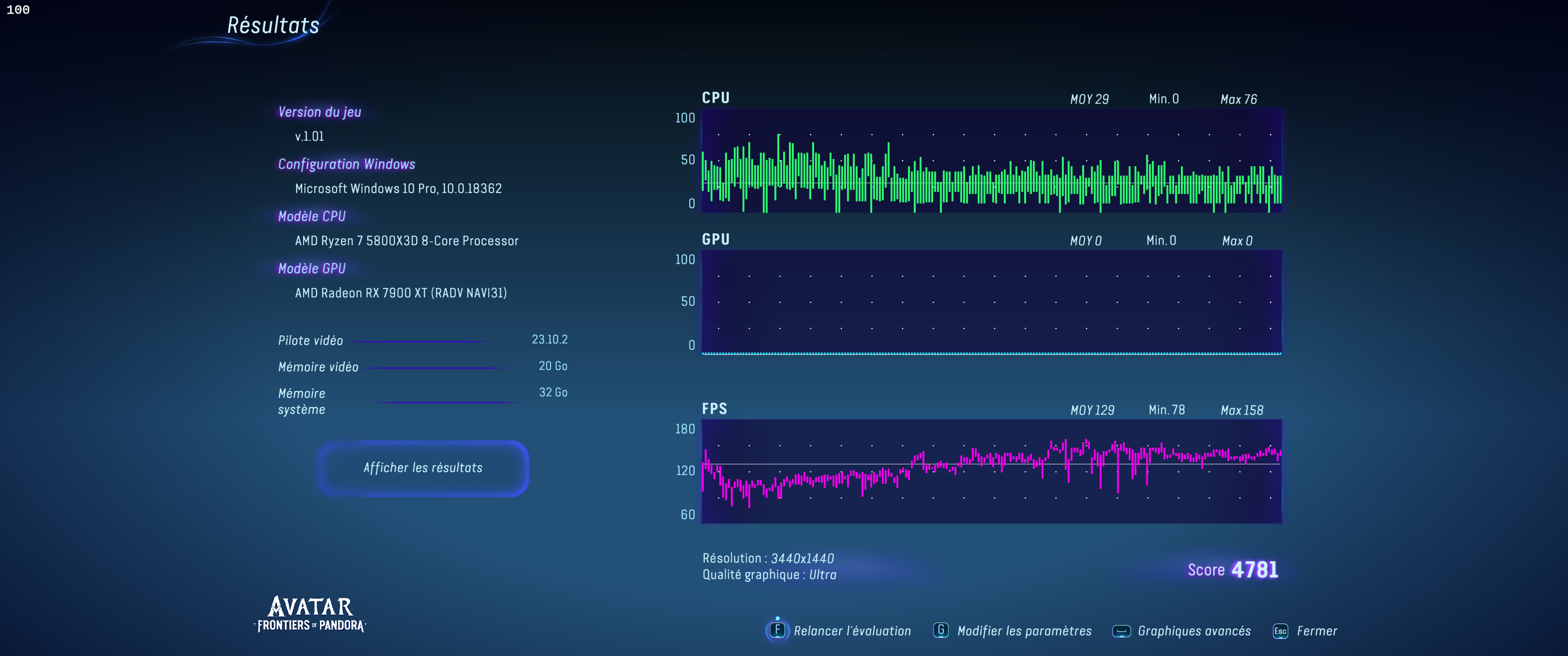Click the empty GPU usage graph
This screenshot has width=1568, height=656.
click(991, 302)
